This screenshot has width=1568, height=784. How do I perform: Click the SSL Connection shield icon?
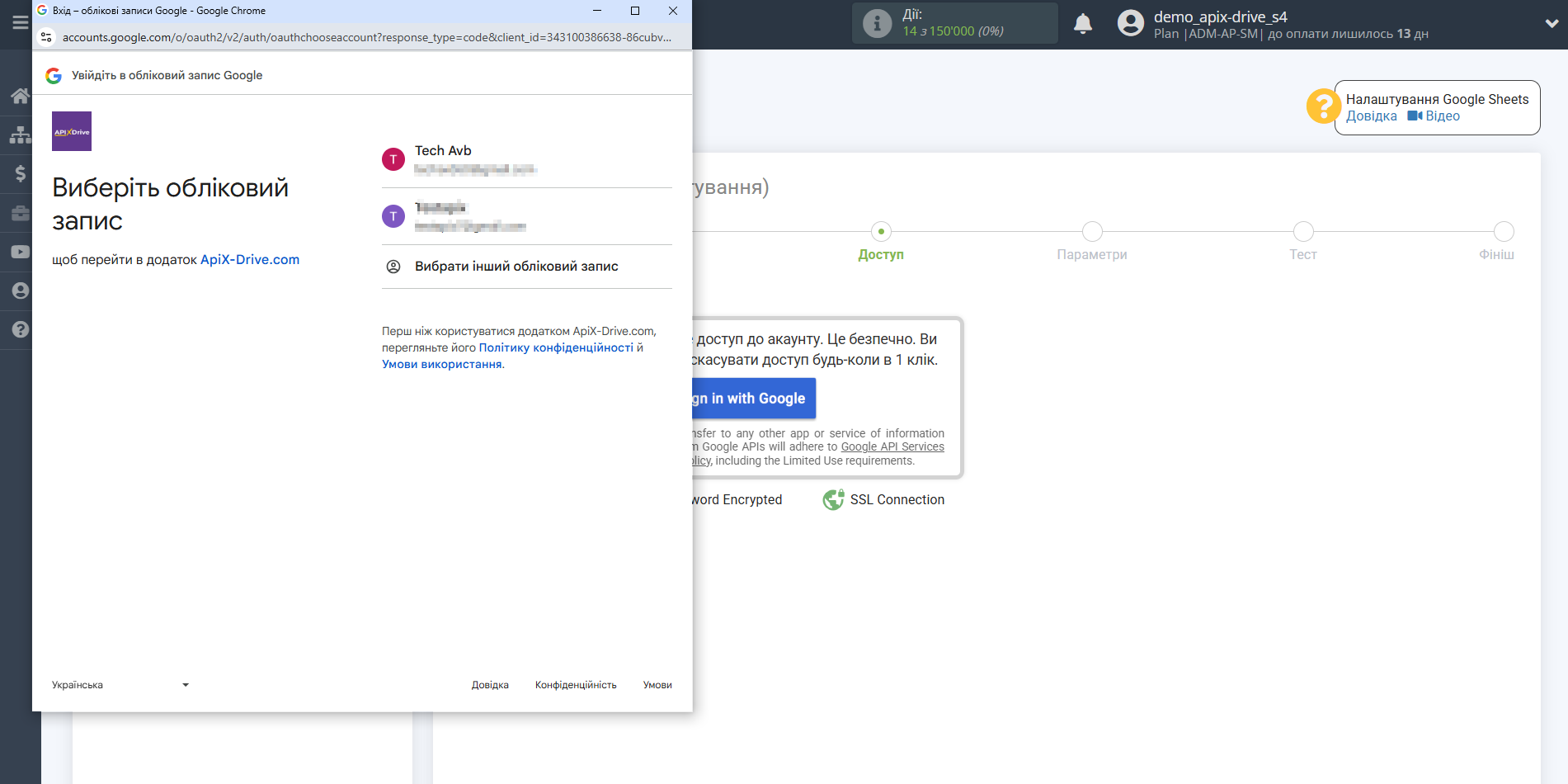click(x=833, y=500)
